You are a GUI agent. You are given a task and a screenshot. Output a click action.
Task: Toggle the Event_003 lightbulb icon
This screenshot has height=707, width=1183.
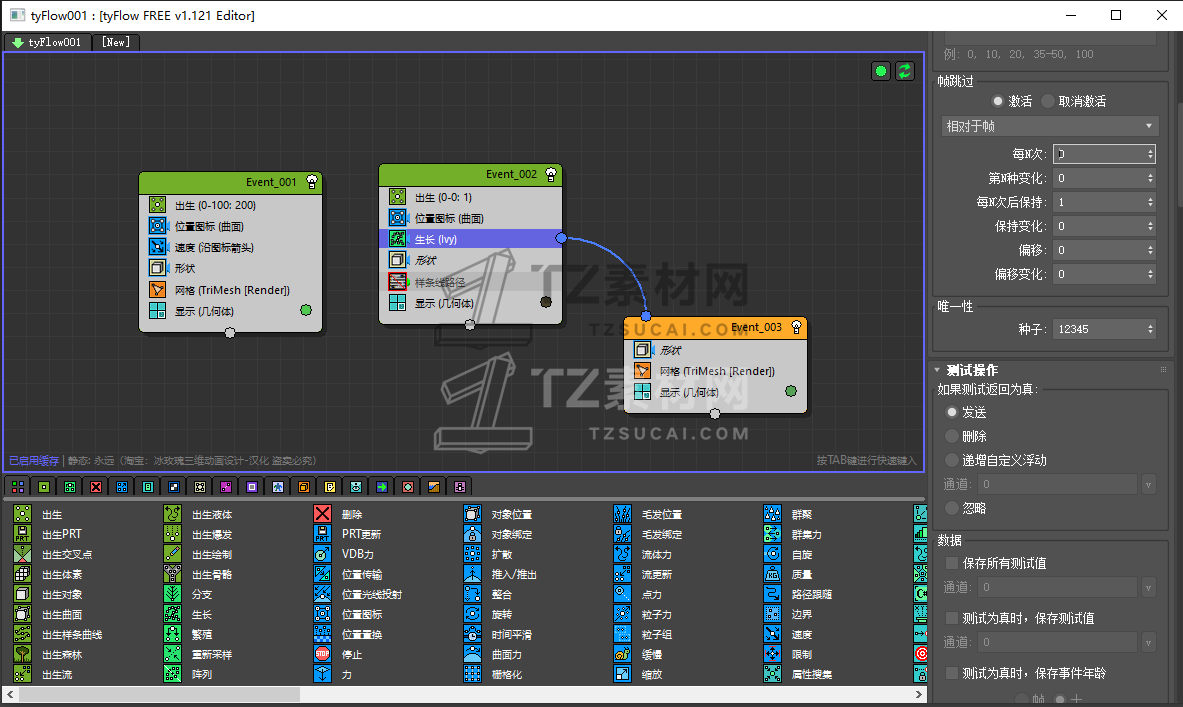[x=796, y=327]
